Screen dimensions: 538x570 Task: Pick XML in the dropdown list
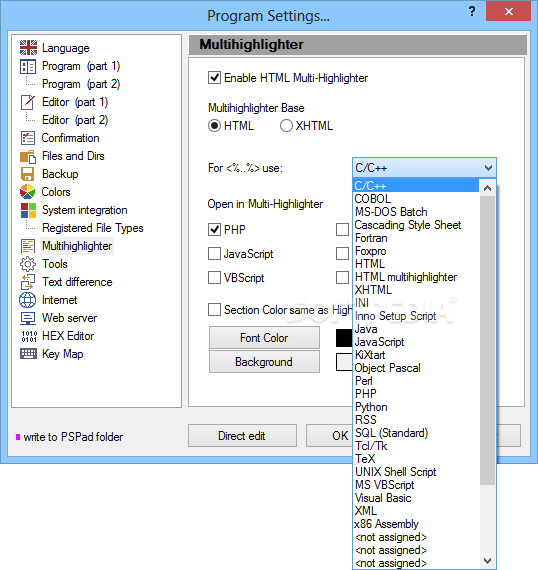pyautogui.click(x=416, y=511)
